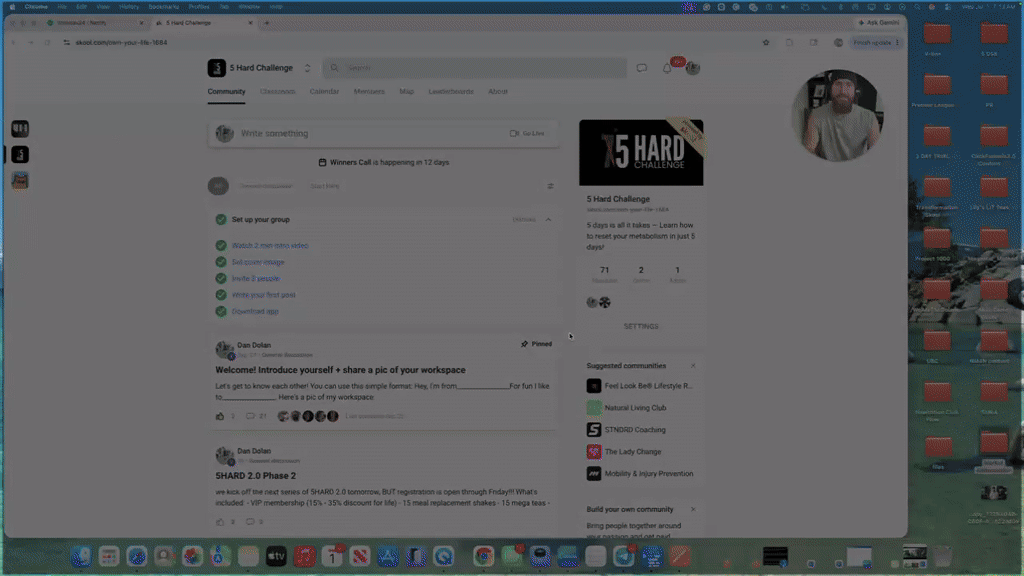Toggle the Download app checkmark
Screen dimensions: 1024x576
coord(221,312)
